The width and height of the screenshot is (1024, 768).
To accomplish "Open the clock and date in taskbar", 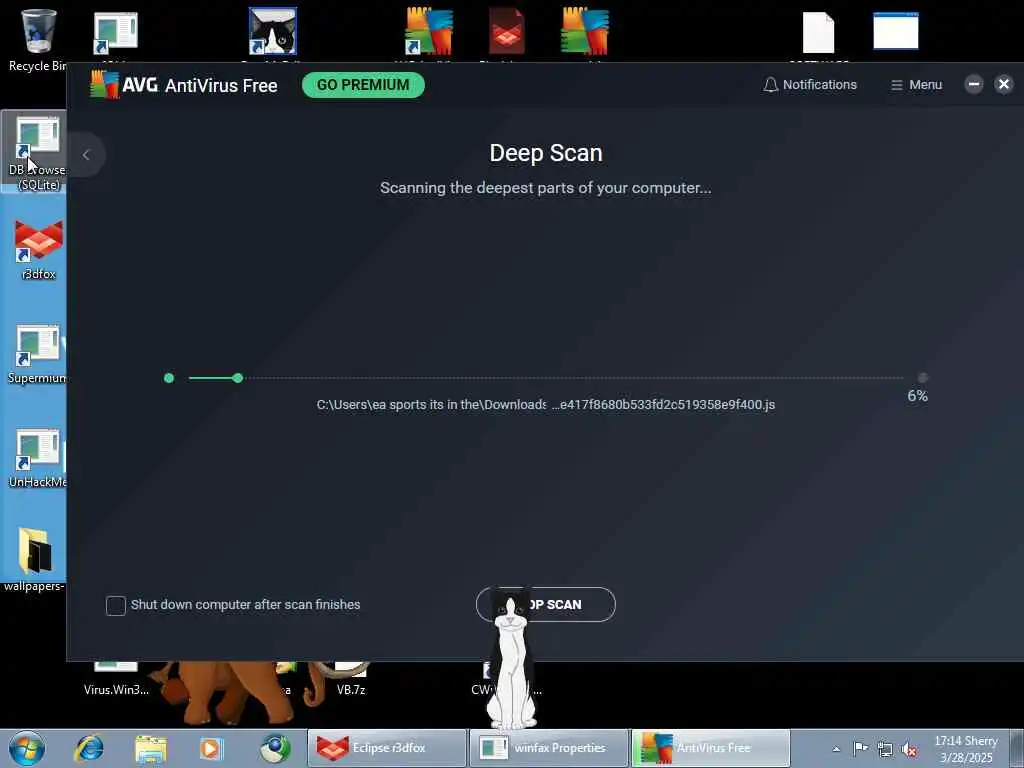I will pos(966,749).
